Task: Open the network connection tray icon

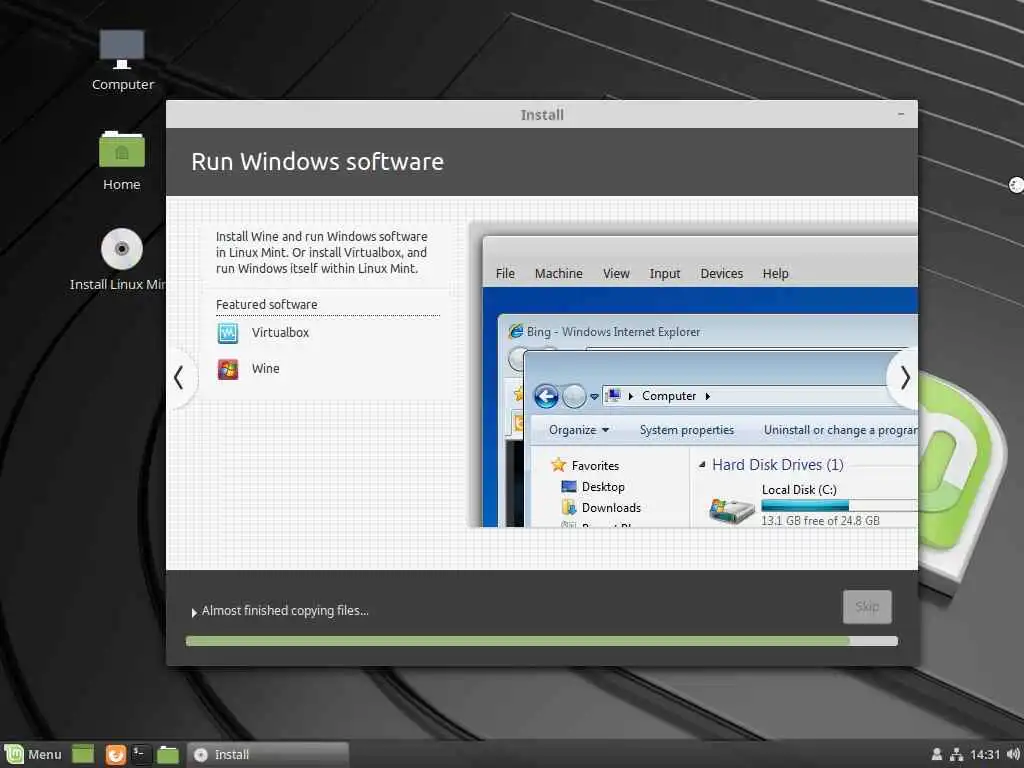Action: coord(957,754)
